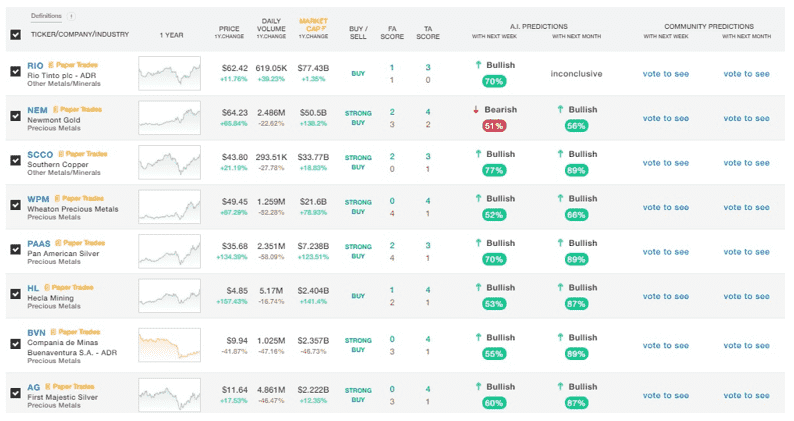
Task: Open AG one-year chart thumbnail
Action: point(169,395)
